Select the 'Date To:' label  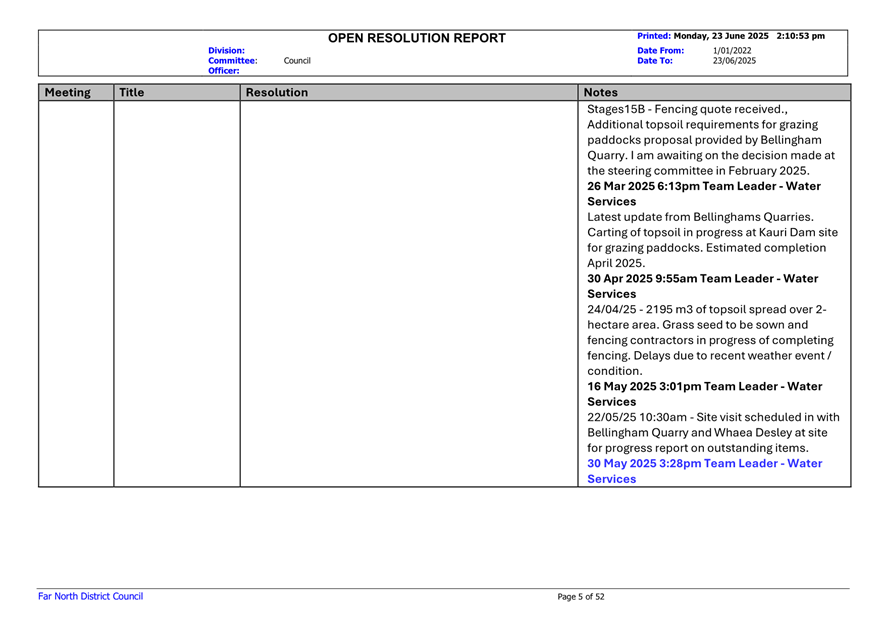pyautogui.click(x=655, y=61)
